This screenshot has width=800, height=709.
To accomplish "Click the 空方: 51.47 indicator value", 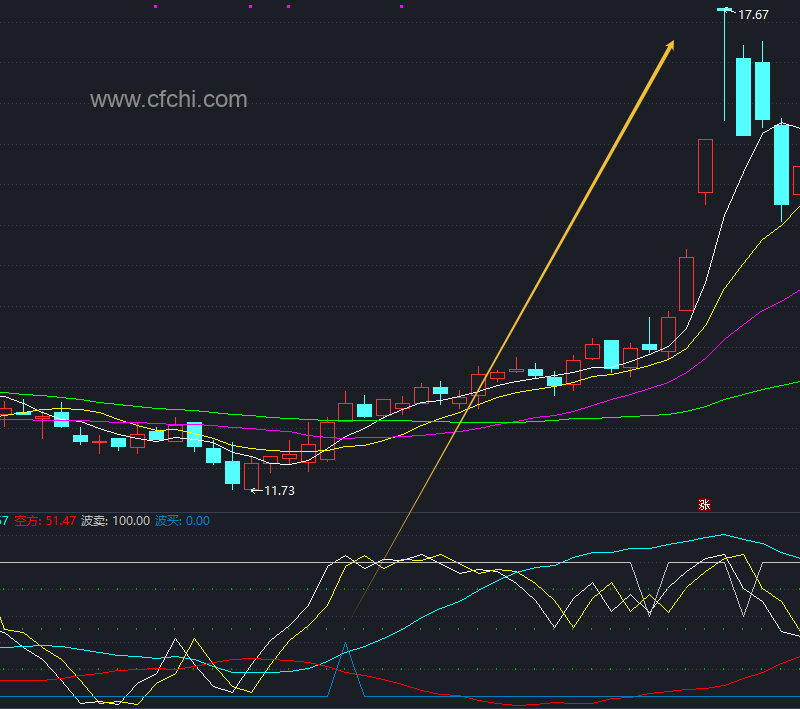I will tap(45, 521).
